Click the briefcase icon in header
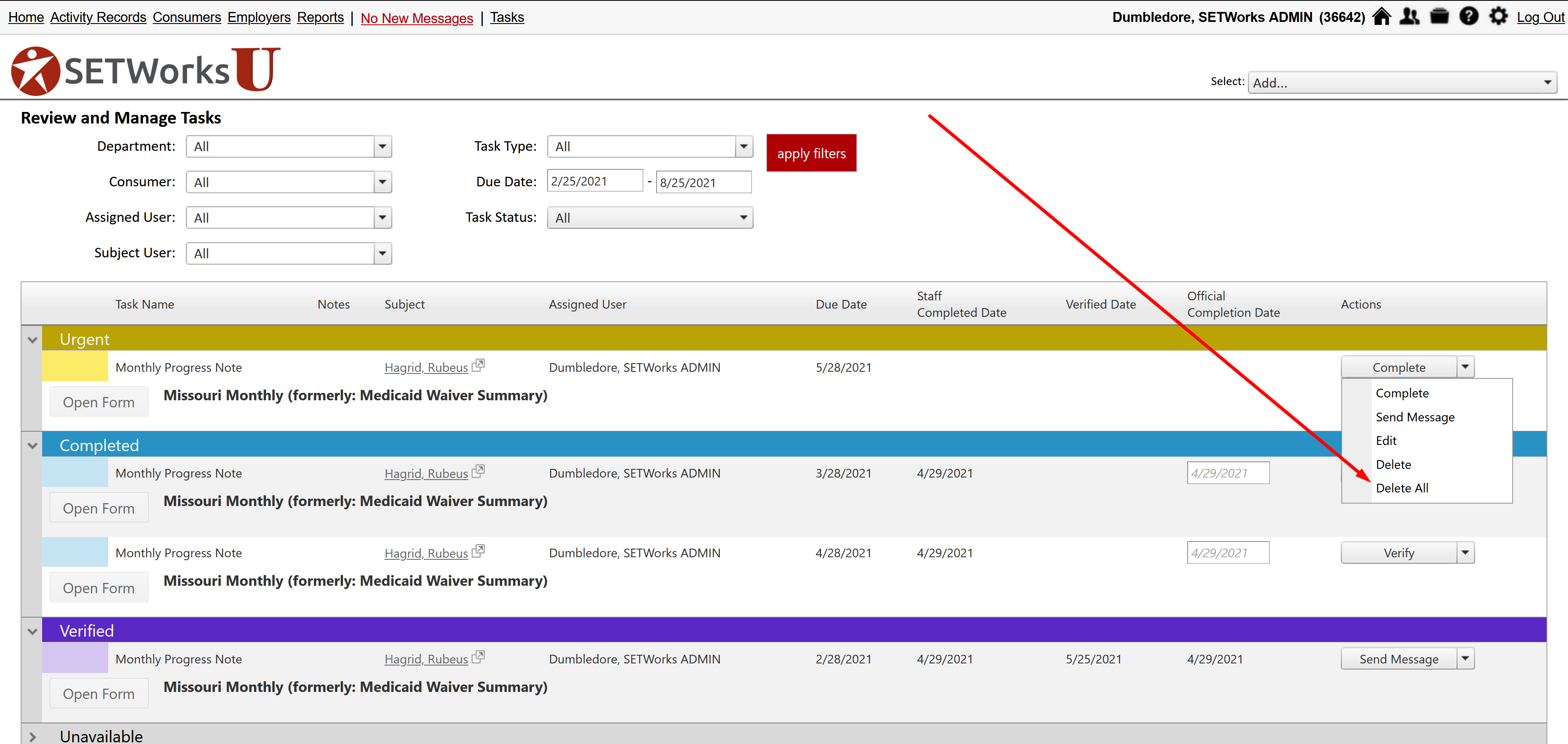 [x=1439, y=17]
